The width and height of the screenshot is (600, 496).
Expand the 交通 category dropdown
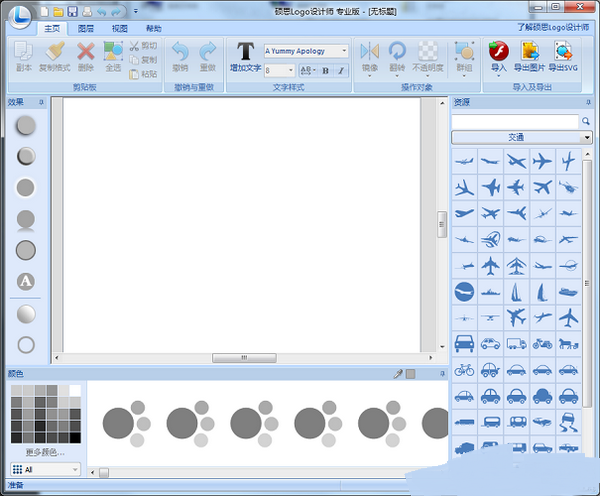[585, 137]
